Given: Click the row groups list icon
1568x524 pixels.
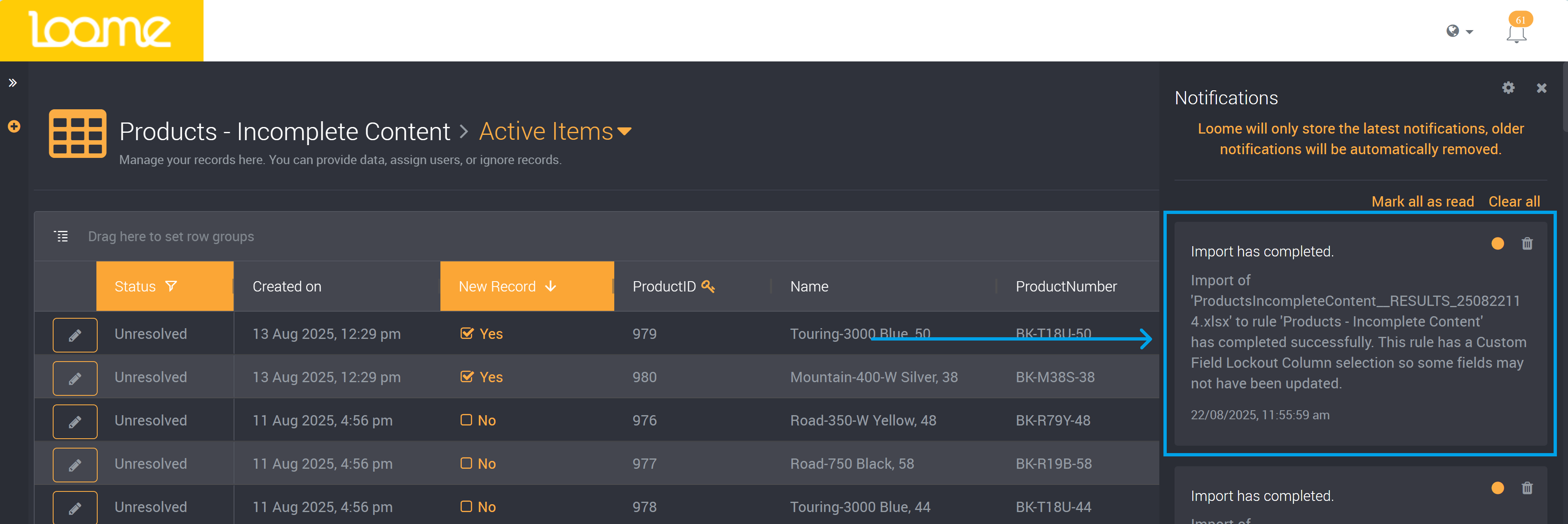Looking at the screenshot, I should tap(61, 236).
